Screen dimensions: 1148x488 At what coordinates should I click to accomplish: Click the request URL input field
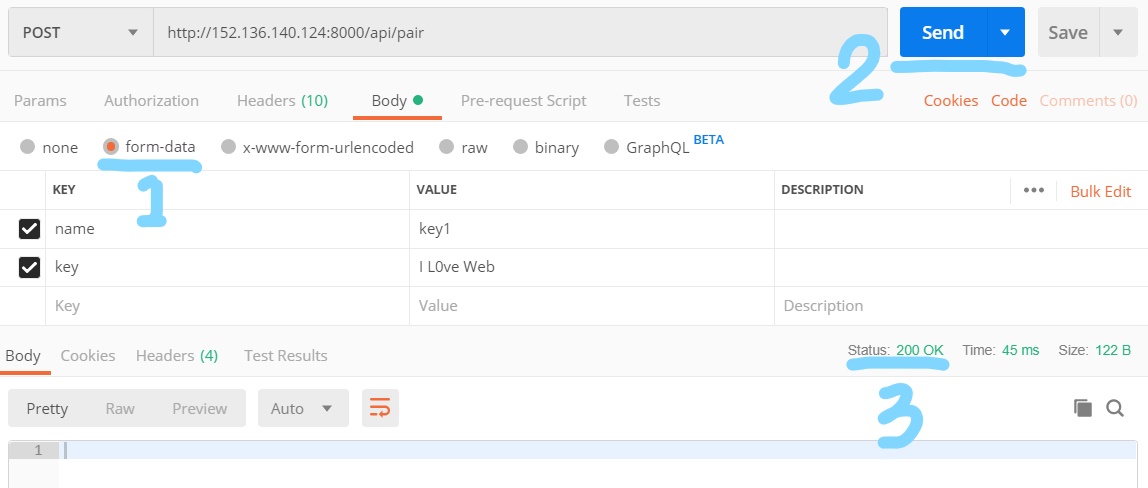pyautogui.click(x=520, y=32)
